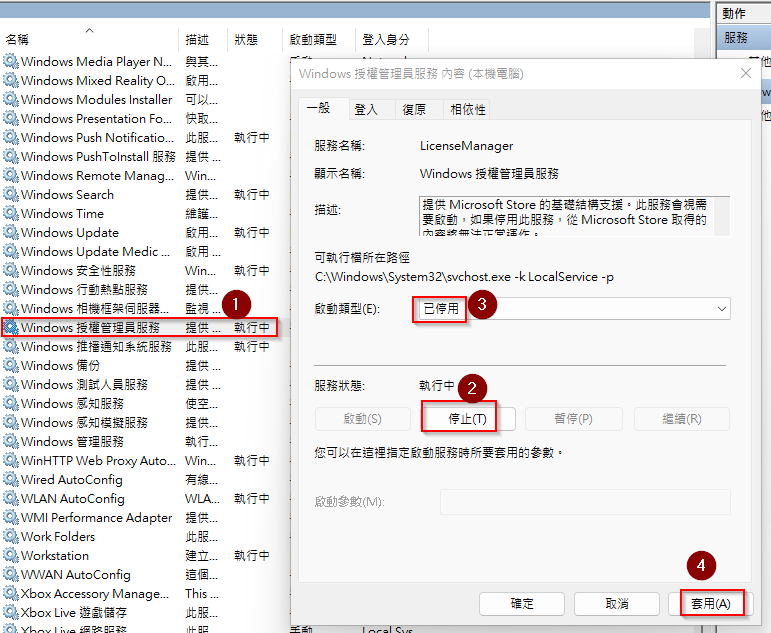Click gear icon beside Work Folders
This screenshot has height=633, width=771.
click(10, 537)
